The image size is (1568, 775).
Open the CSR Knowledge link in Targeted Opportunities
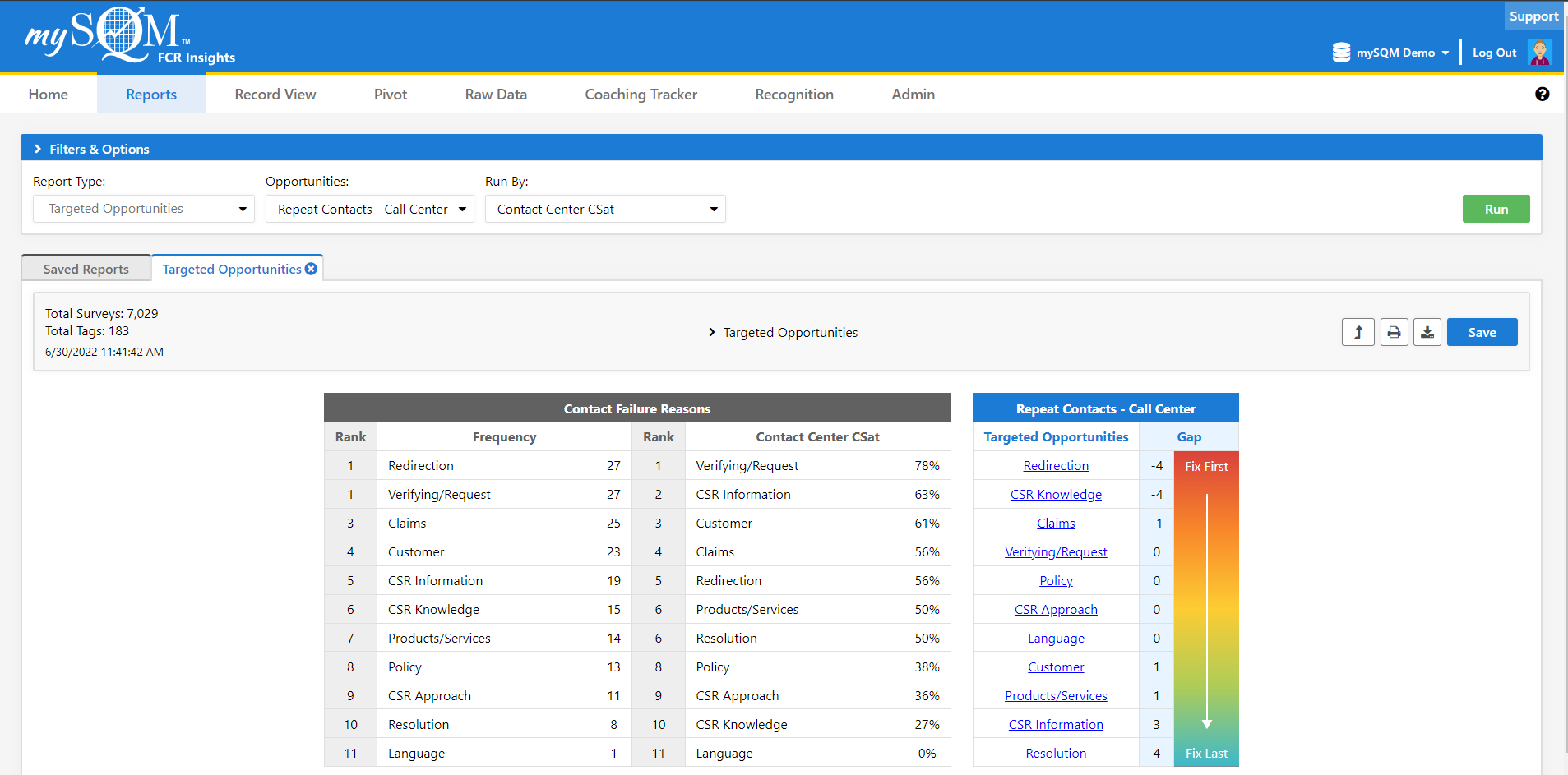1056,494
